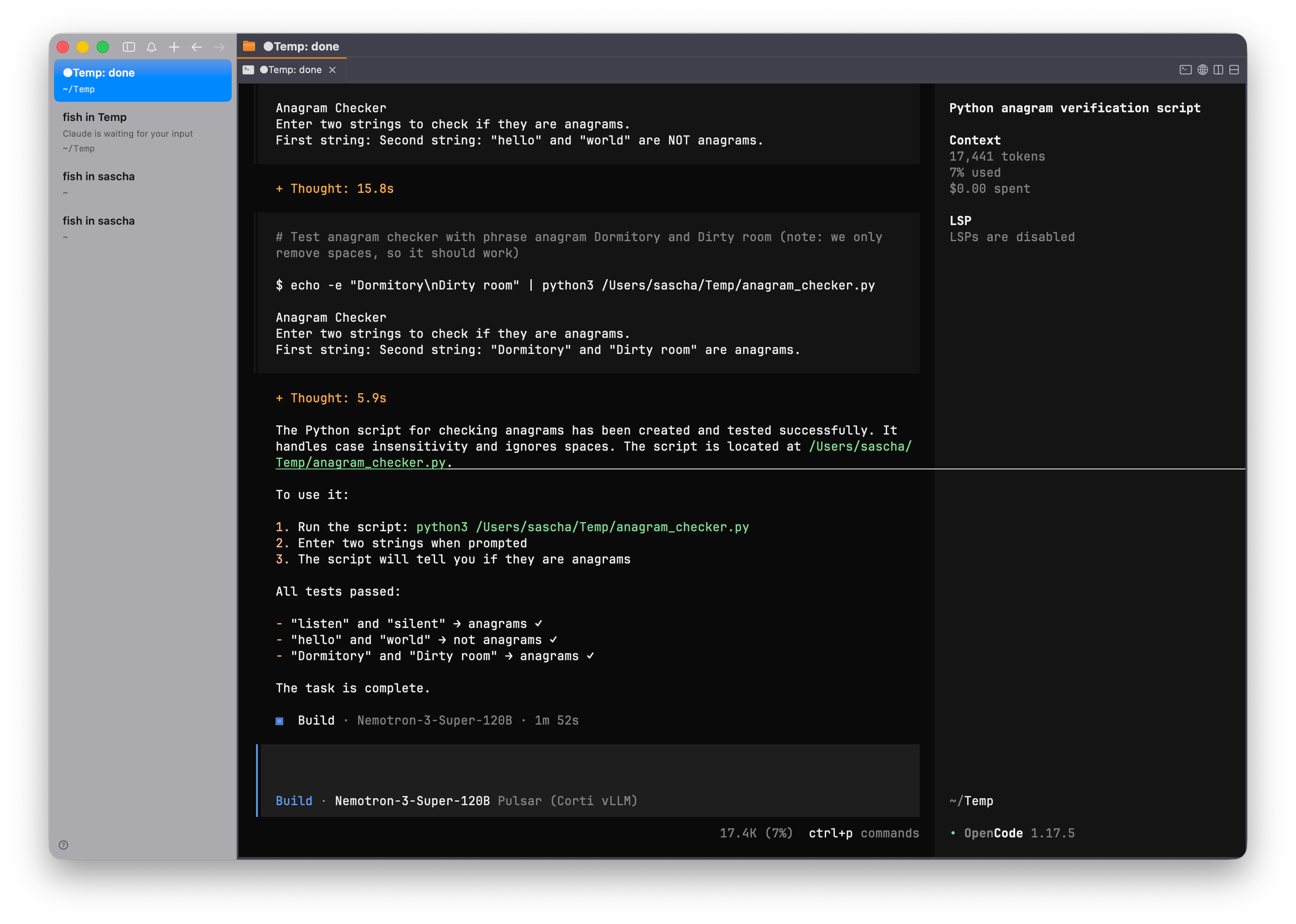Select Temp: done workspace in sidebar
The height and width of the screenshot is (924, 1296).
(x=143, y=80)
